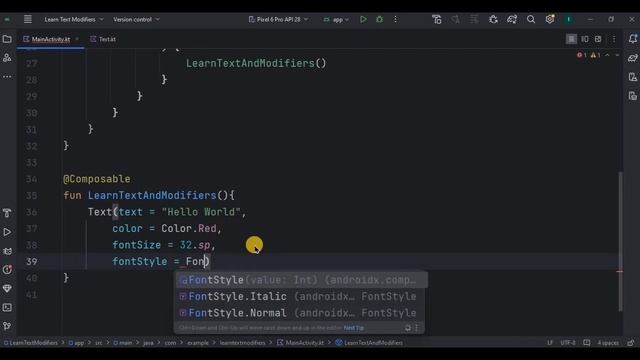The height and width of the screenshot is (360, 640).
Task: Switch to MainActivity.kt tab
Action: click(x=51, y=39)
